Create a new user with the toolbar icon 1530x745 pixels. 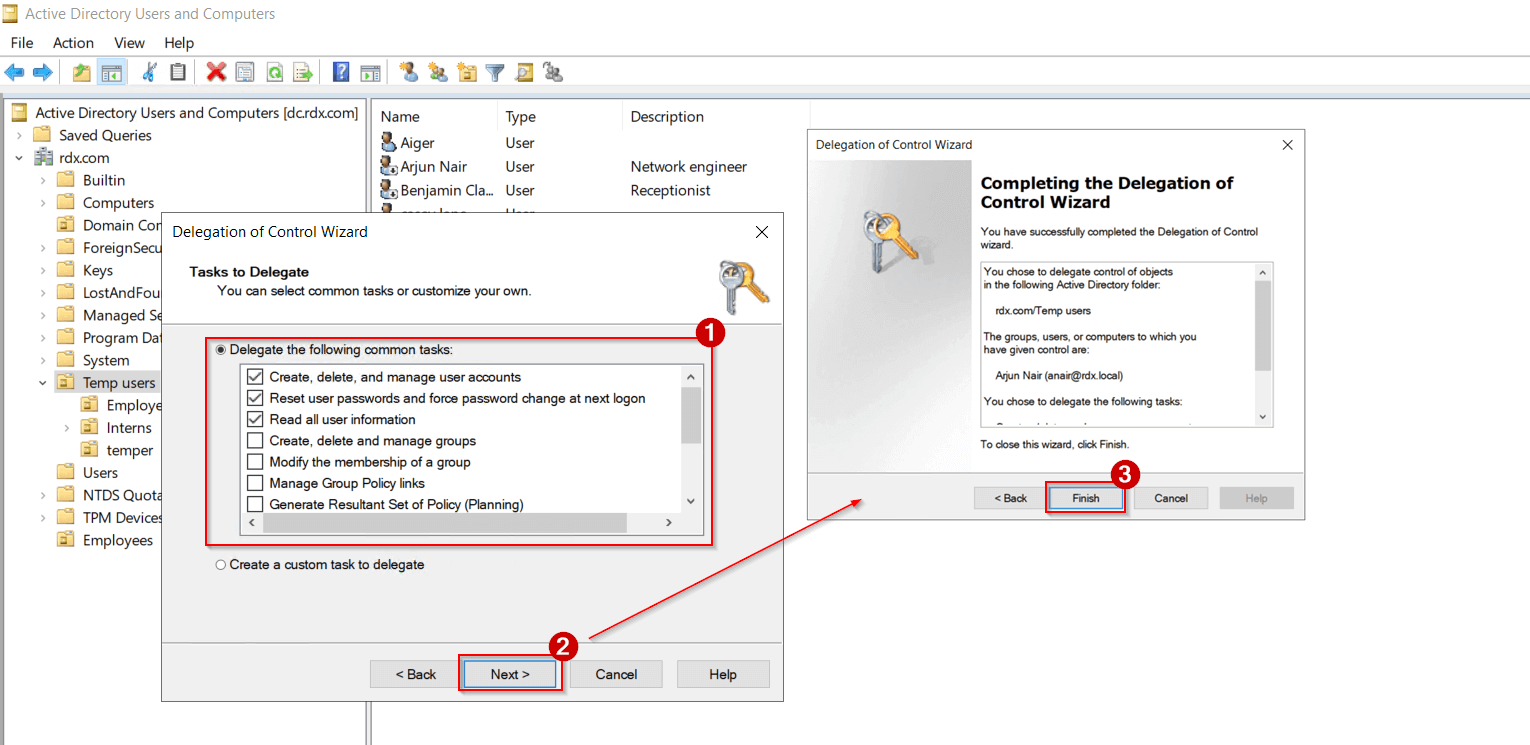408,71
